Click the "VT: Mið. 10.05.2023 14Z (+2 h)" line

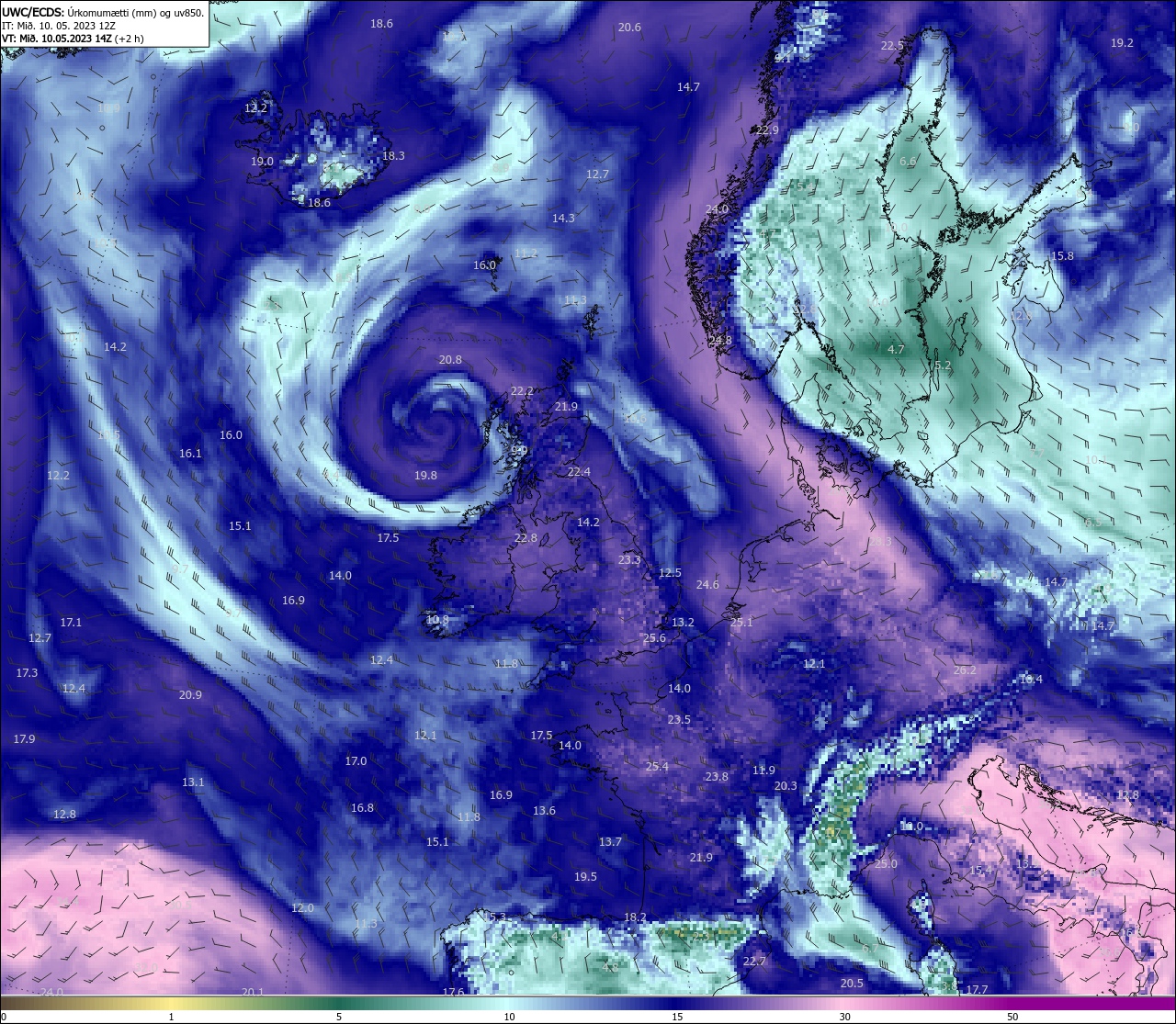72,39
